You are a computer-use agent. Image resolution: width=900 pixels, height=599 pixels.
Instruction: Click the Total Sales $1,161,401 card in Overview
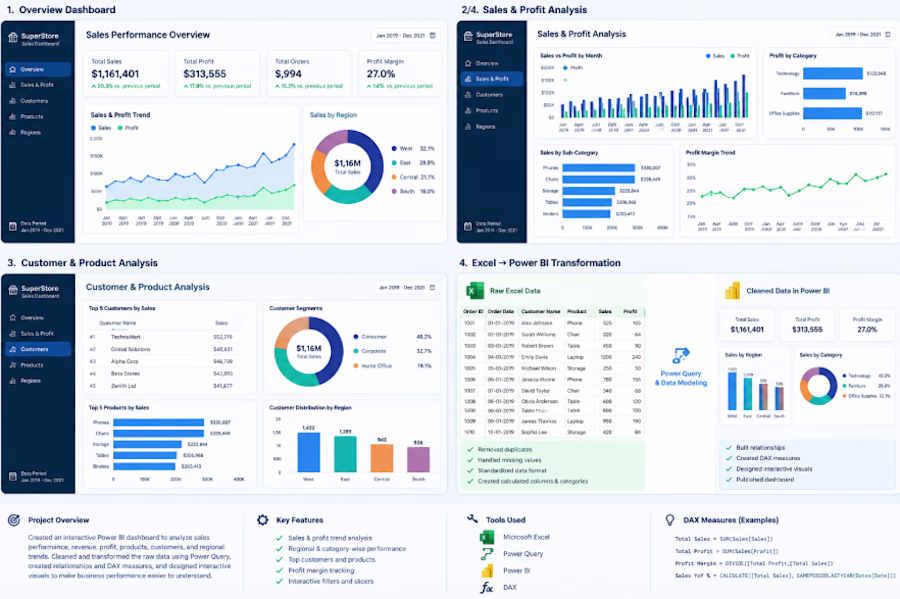point(126,73)
